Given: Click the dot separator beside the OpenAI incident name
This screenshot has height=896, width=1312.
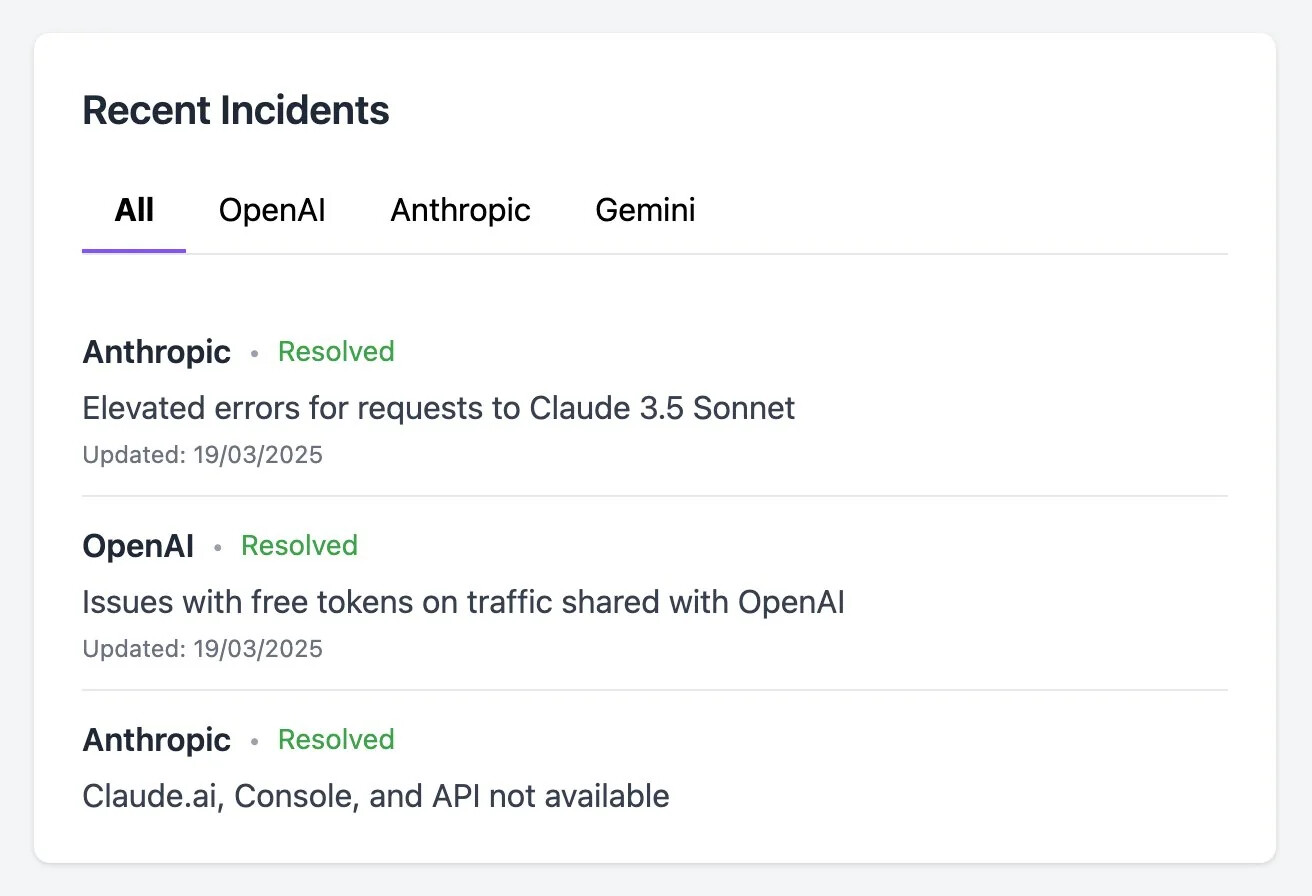Looking at the screenshot, I should click(218, 548).
